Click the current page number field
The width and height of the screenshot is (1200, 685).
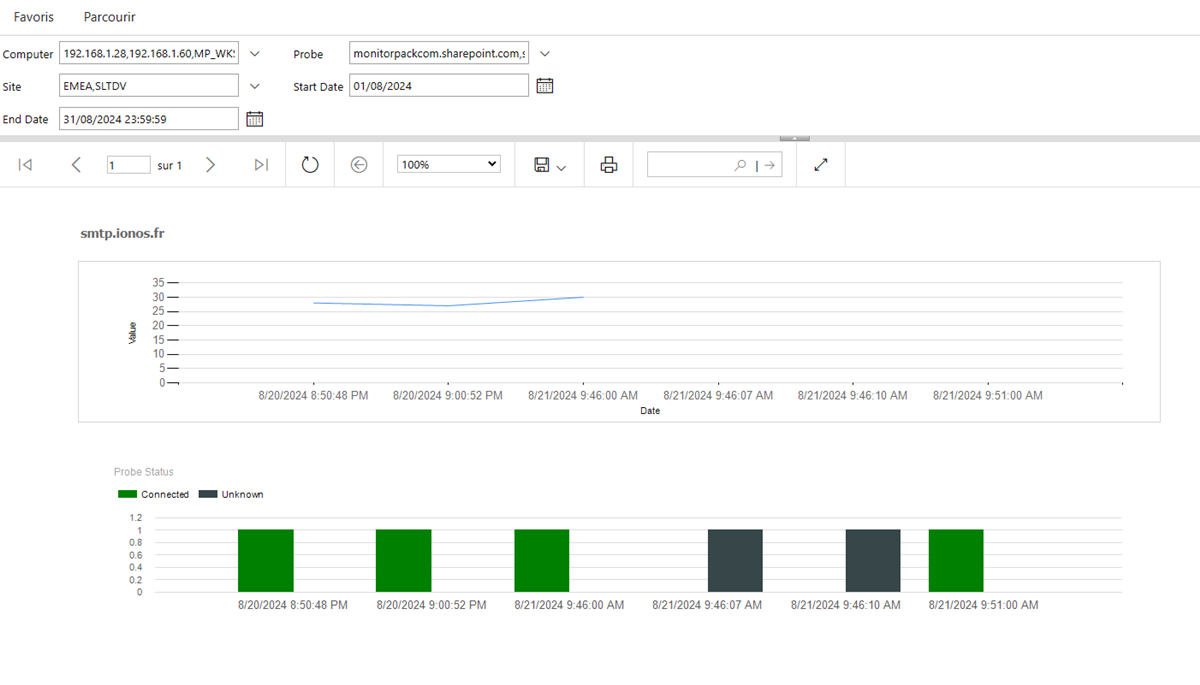point(128,165)
